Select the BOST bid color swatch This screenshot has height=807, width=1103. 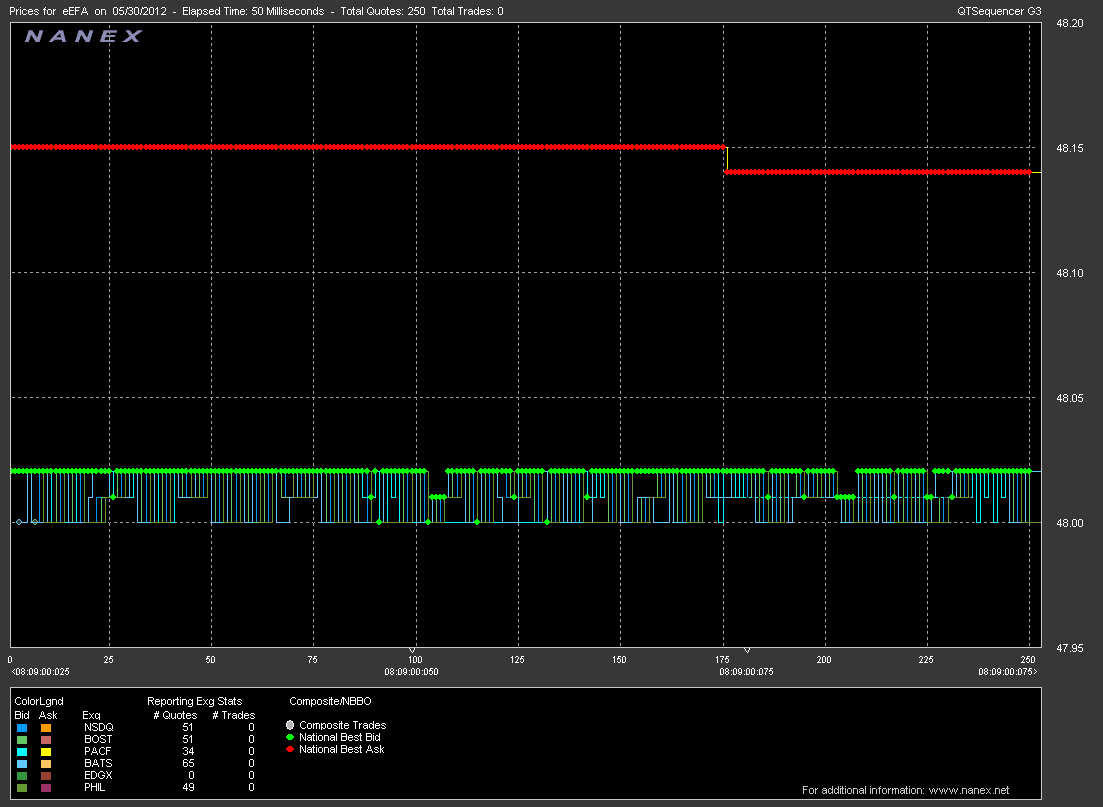coord(22,739)
